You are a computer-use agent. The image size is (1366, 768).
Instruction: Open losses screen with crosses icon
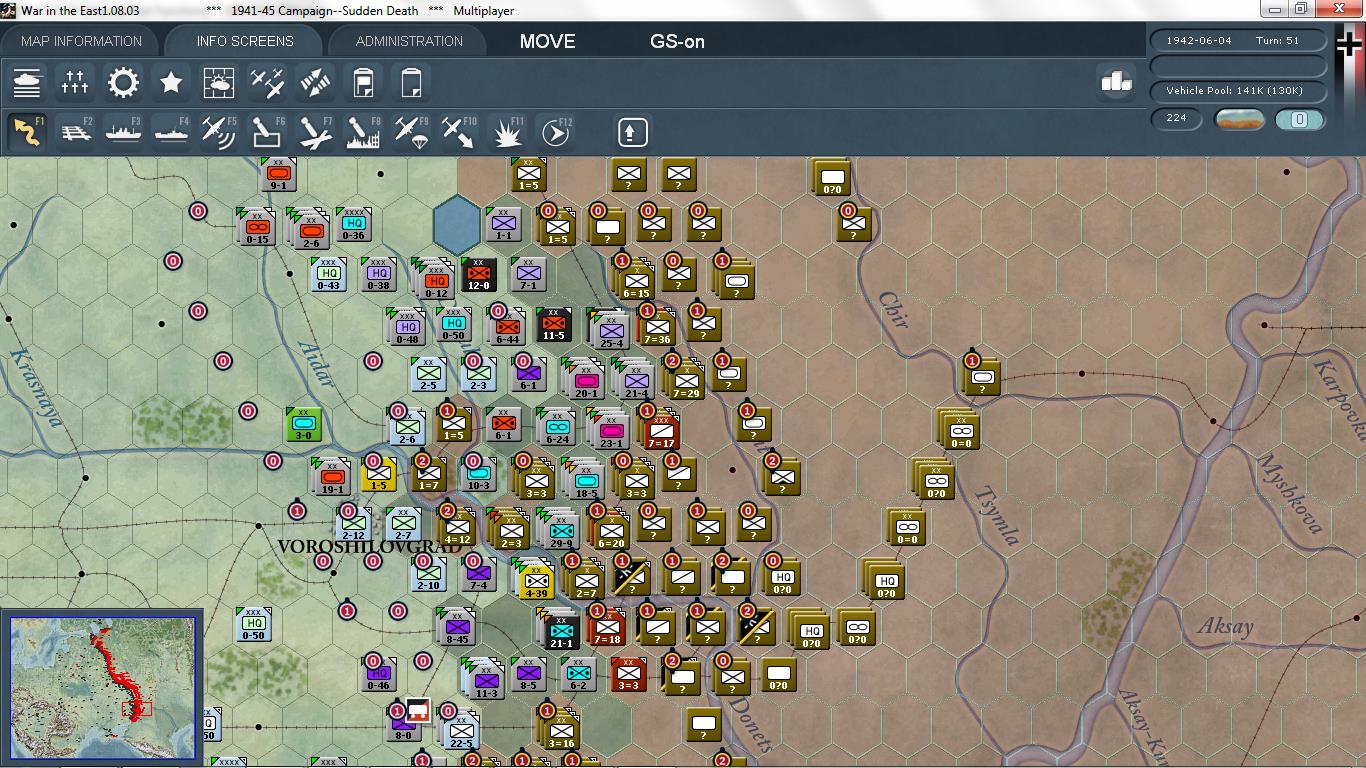[75, 82]
